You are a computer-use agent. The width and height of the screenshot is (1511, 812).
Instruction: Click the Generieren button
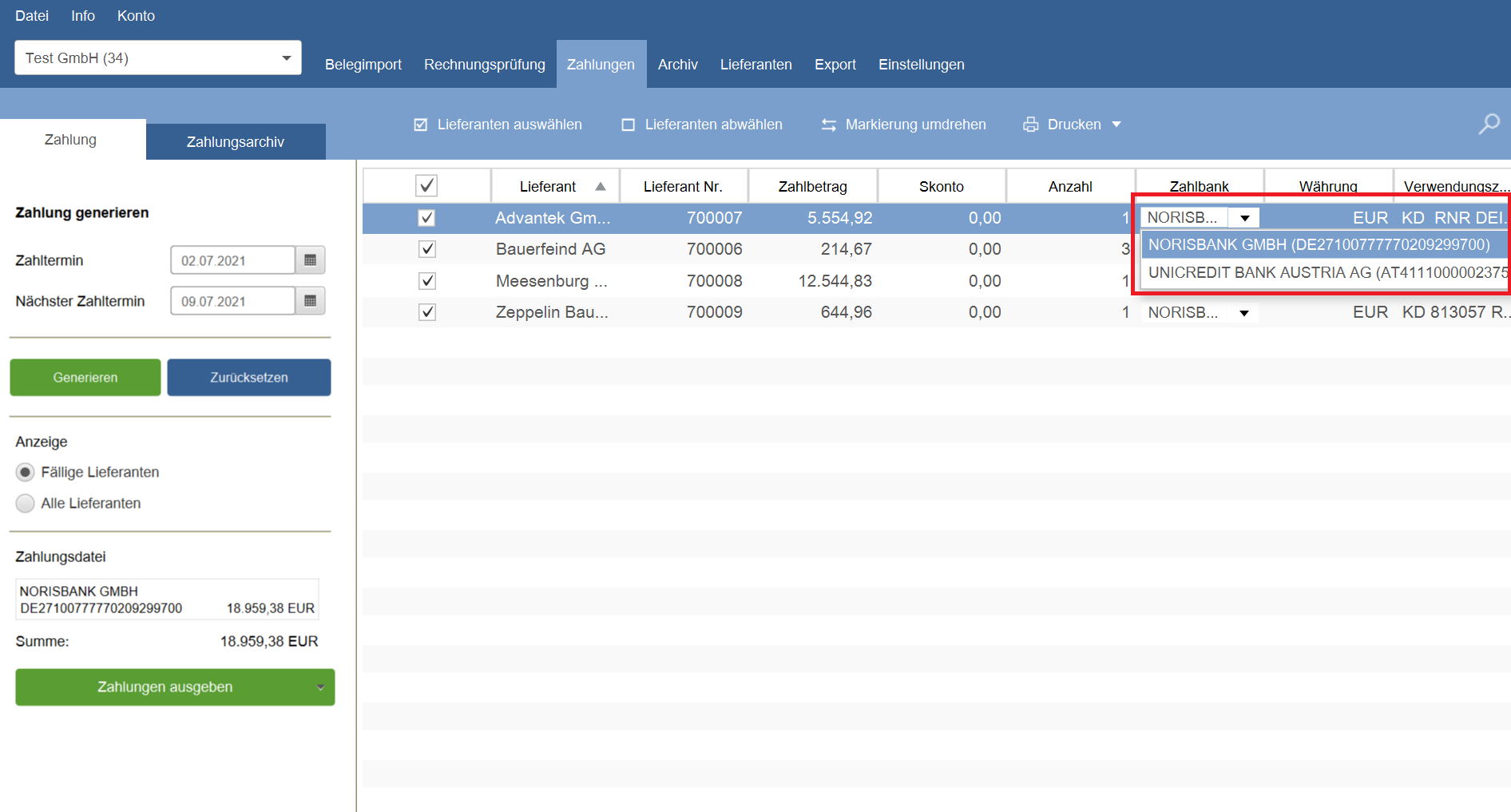(85, 378)
